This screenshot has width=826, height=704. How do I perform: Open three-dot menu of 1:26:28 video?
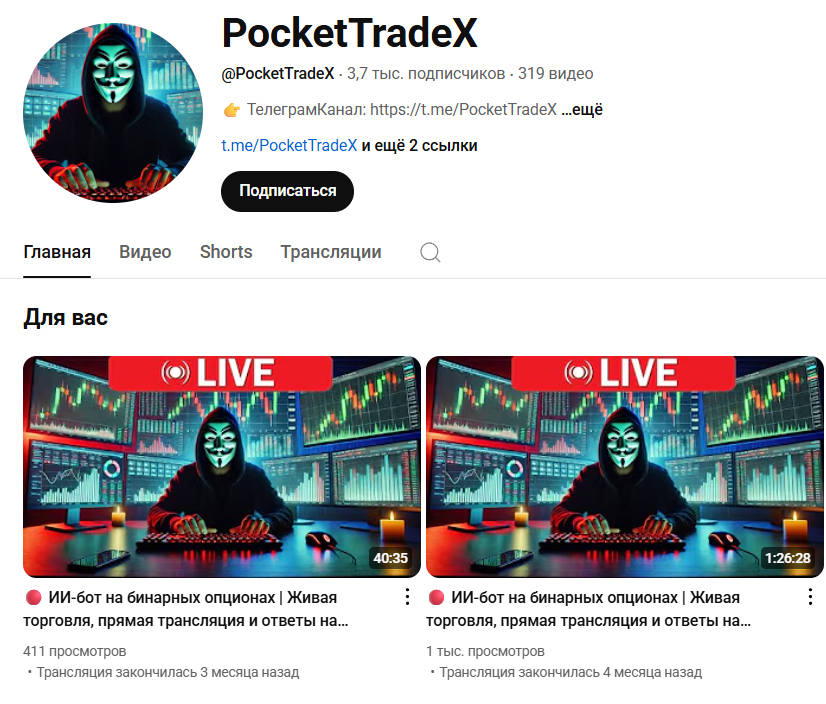coord(810,597)
